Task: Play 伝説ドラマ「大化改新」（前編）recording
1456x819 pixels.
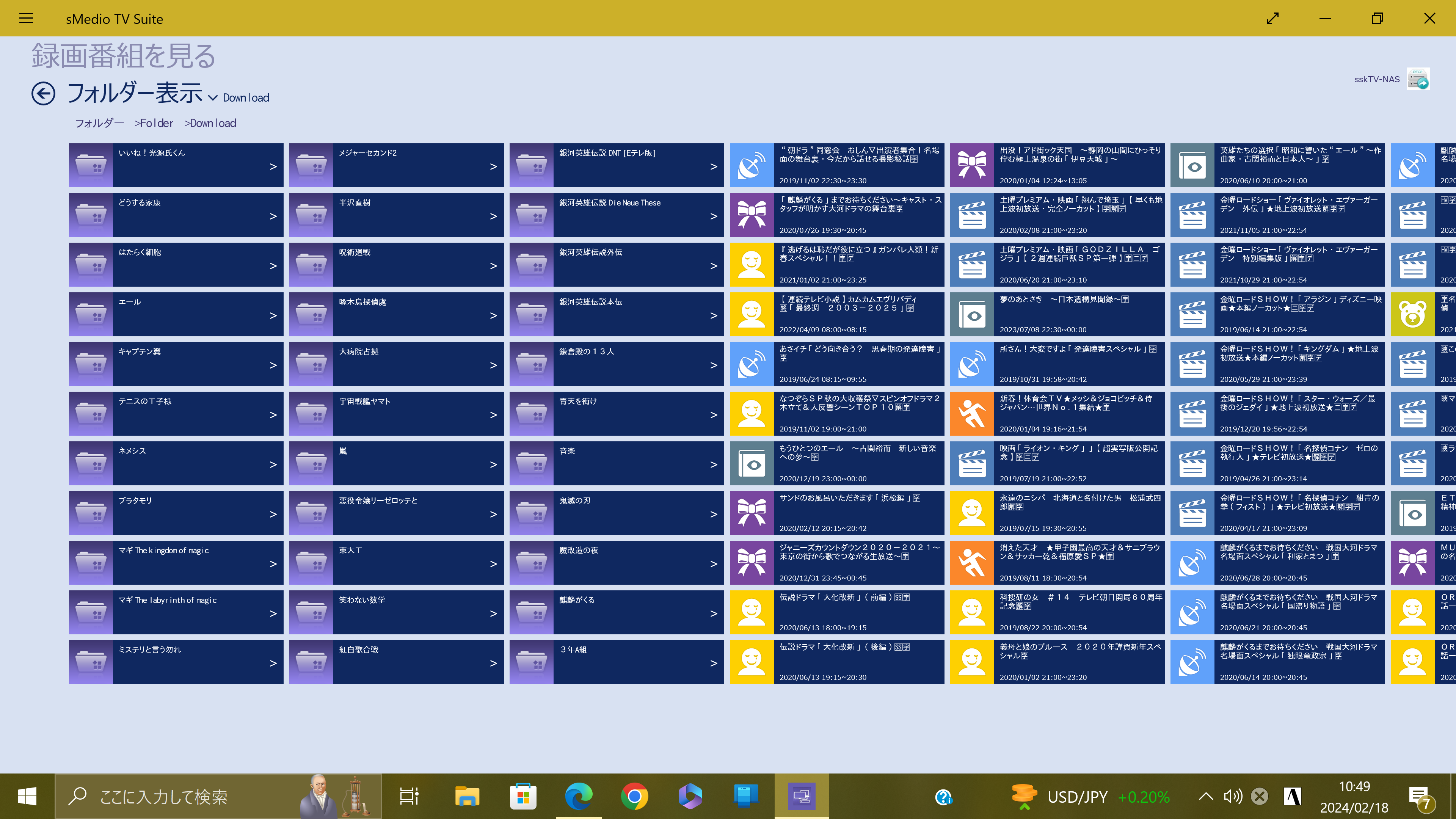Action: (x=837, y=612)
